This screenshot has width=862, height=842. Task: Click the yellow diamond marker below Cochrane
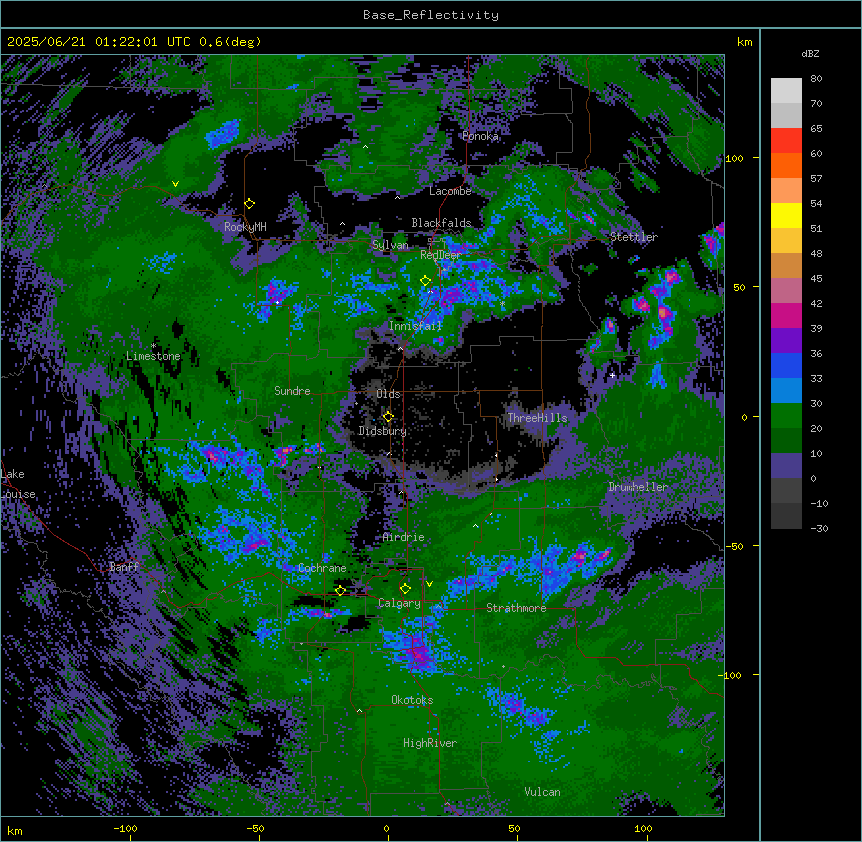(340, 590)
